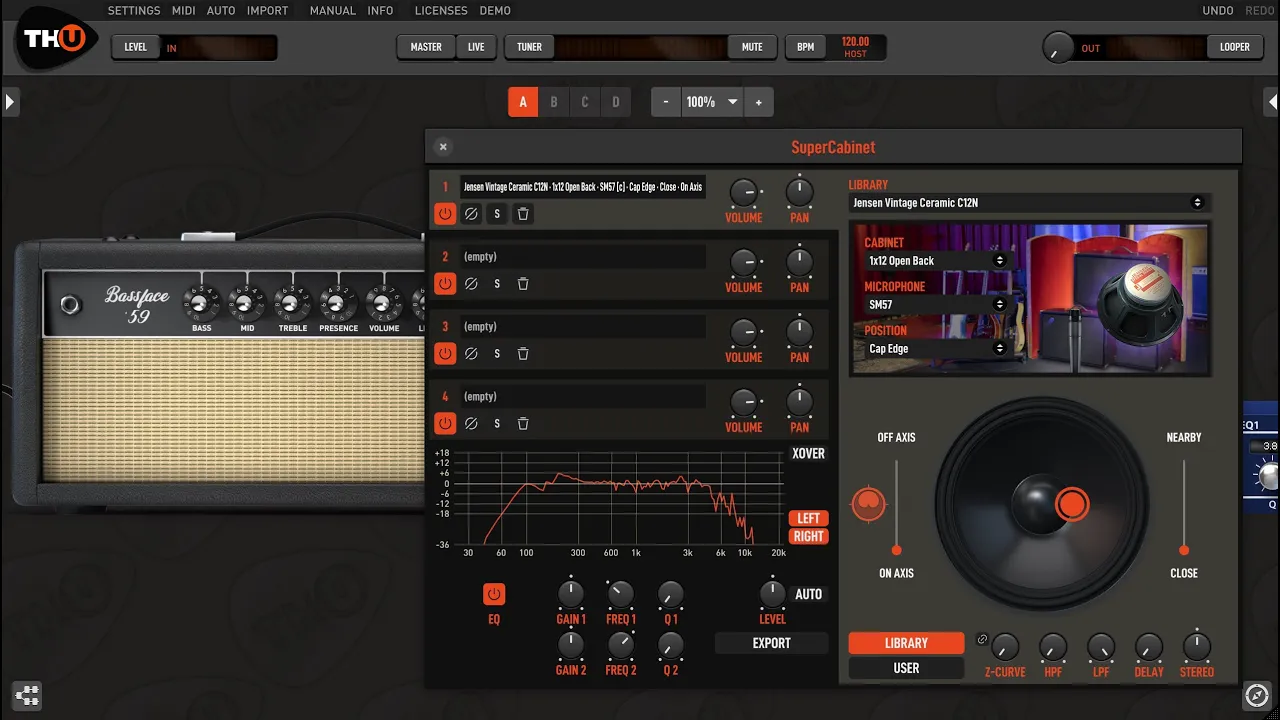The image size is (1280, 720).
Task: Toggle power for cabinet slot 4
Action: pyautogui.click(x=445, y=424)
